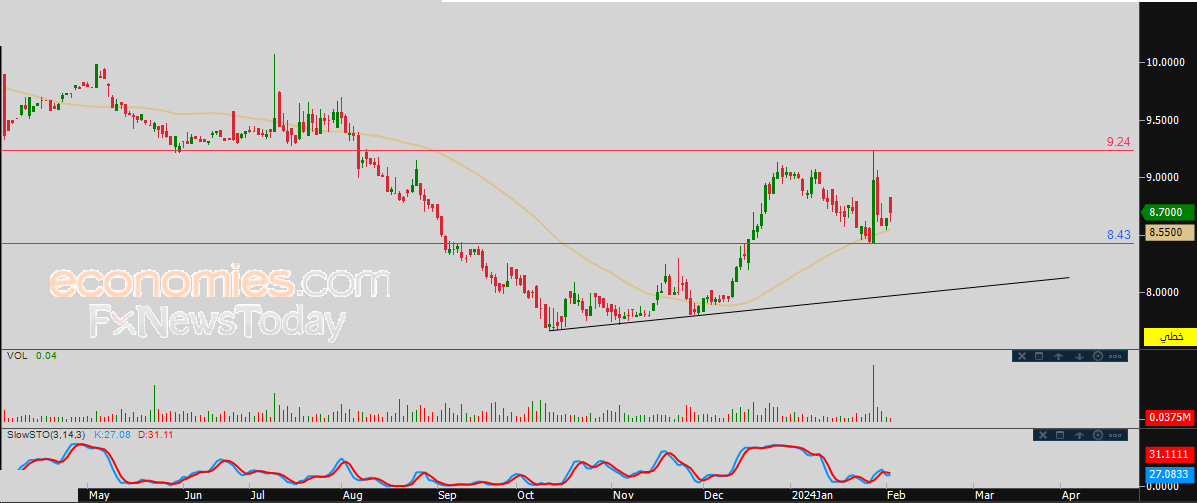The image size is (1197, 503).
Task: Open VOL indicator settings gear
Action: 1098,356
